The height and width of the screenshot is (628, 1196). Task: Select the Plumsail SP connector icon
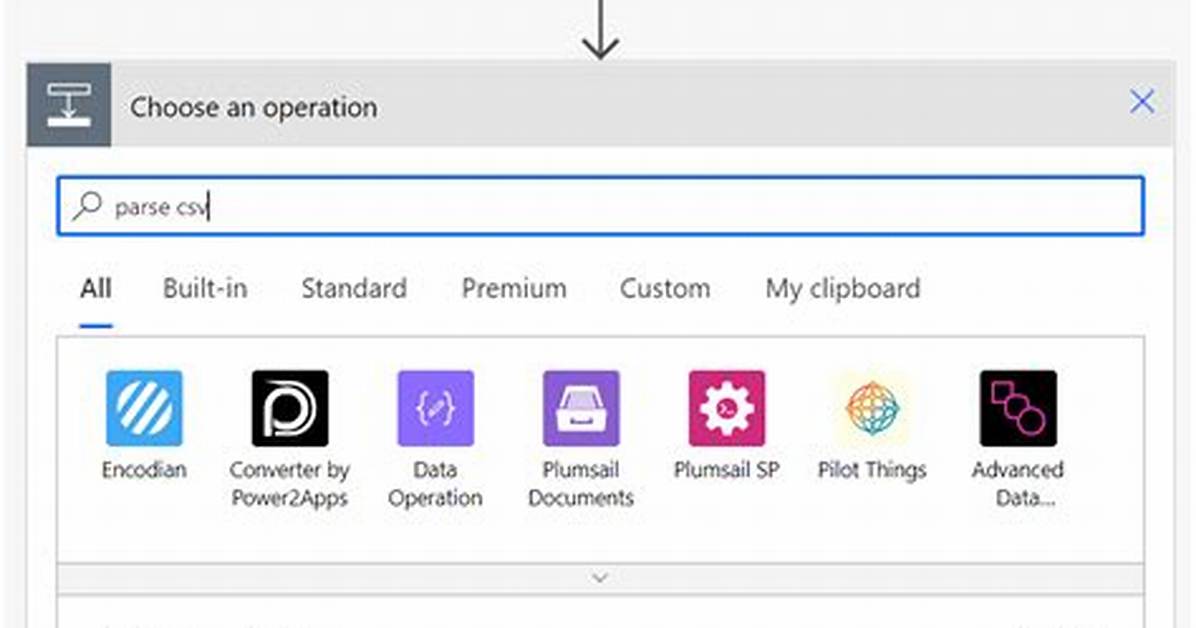727,408
